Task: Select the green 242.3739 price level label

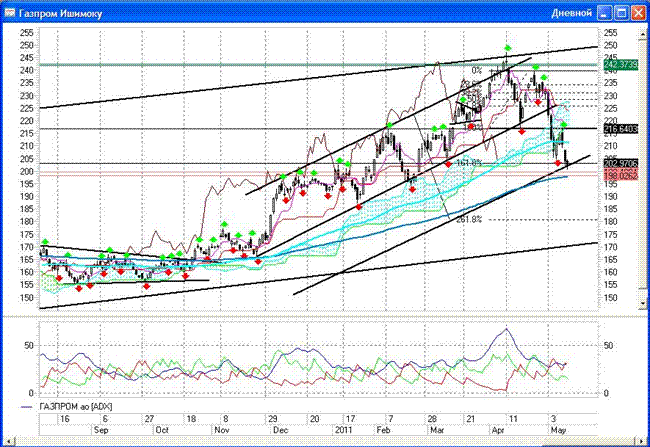Action: click(x=621, y=65)
